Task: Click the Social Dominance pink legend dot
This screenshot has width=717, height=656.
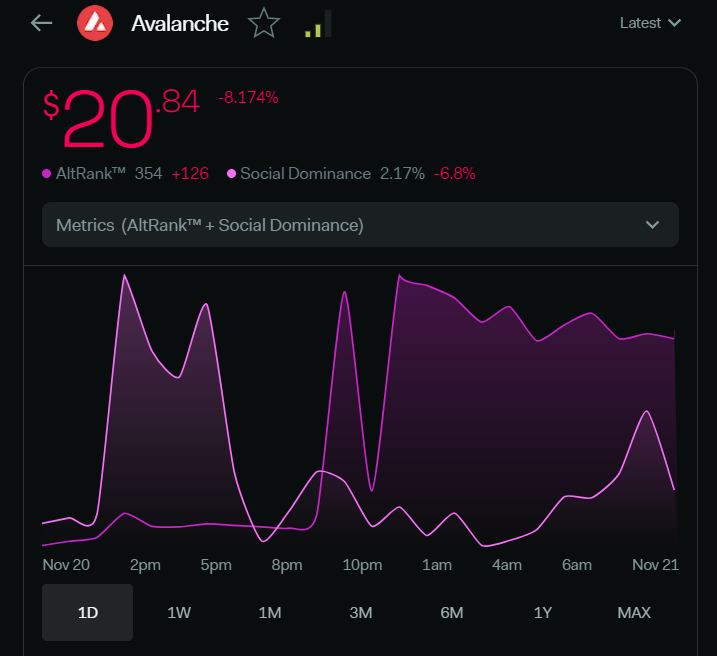Action: (x=231, y=174)
